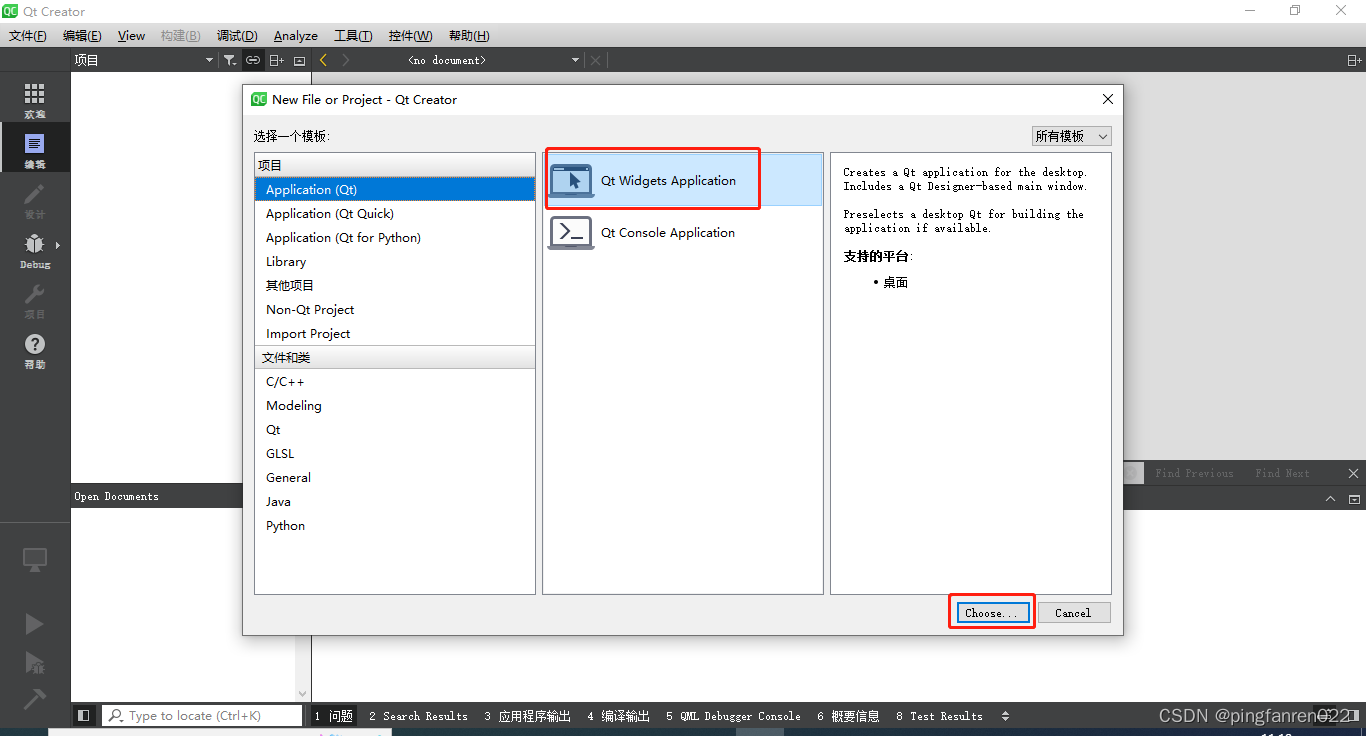Screen dimensions: 1366x736
Task: Select the Import Project category
Action: pyautogui.click(x=395, y=334)
